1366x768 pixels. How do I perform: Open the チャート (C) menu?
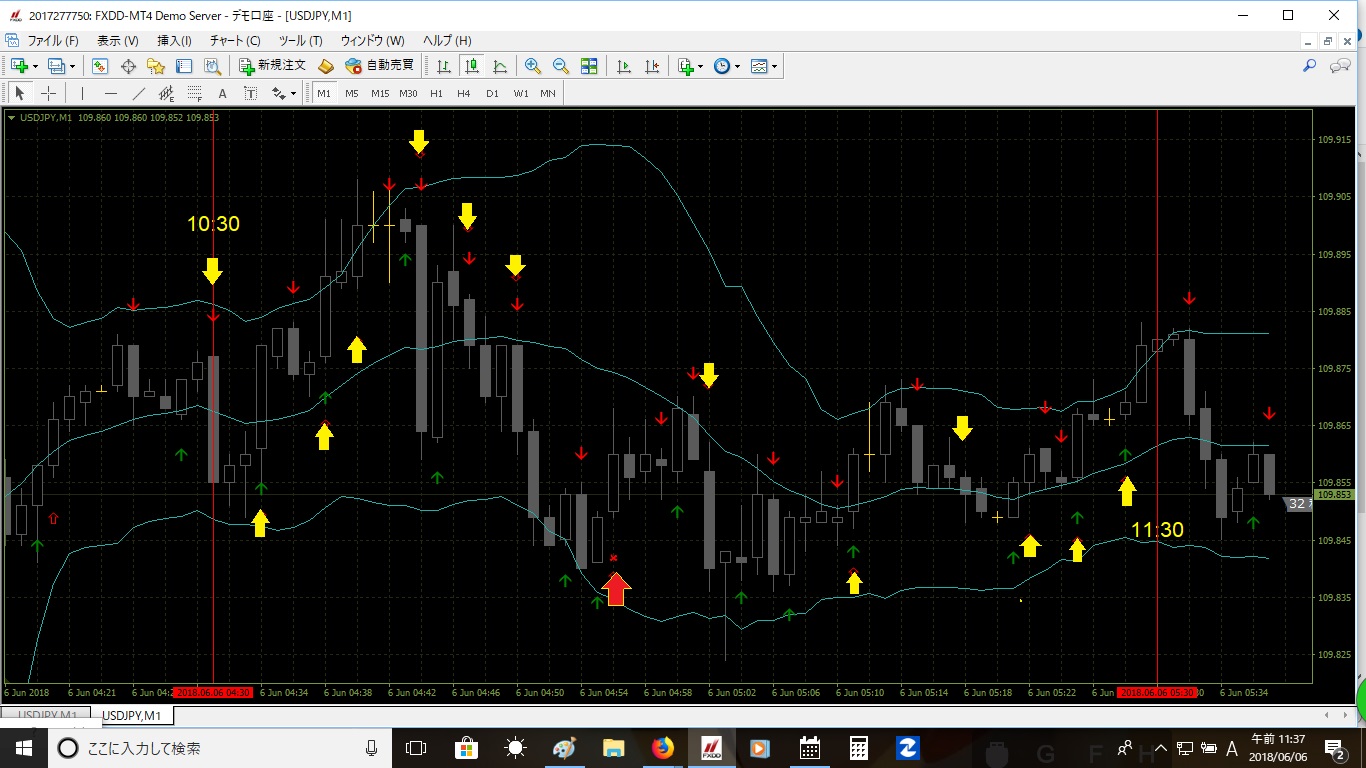pyautogui.click(x=235, y=41)
